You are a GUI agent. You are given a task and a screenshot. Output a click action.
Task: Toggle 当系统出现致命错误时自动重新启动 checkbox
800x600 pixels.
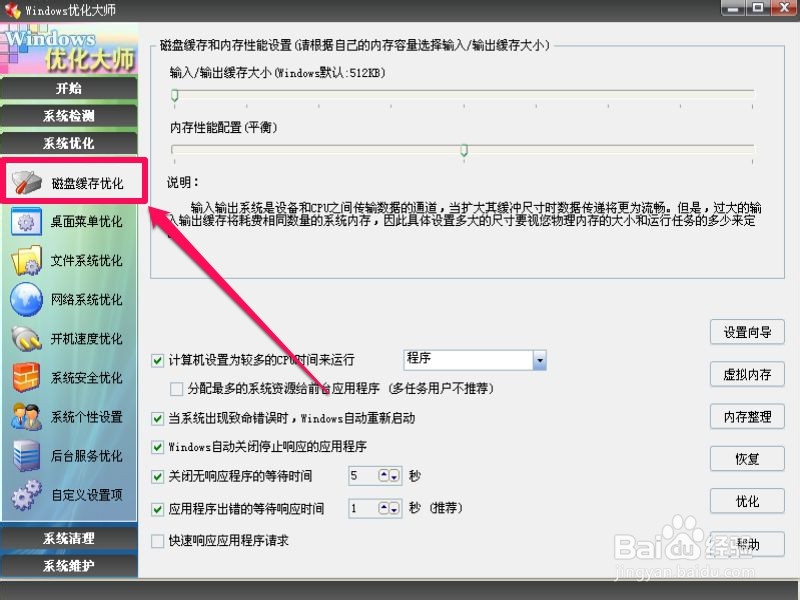pos(158,419)
